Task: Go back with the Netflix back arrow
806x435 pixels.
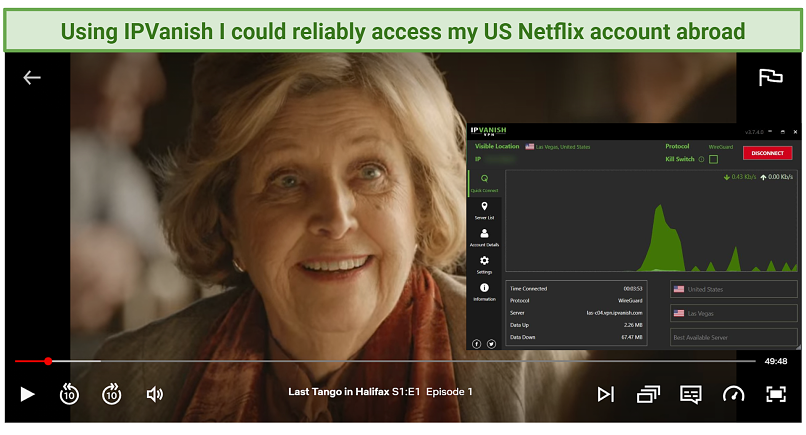Action: [x=32, y=78]
